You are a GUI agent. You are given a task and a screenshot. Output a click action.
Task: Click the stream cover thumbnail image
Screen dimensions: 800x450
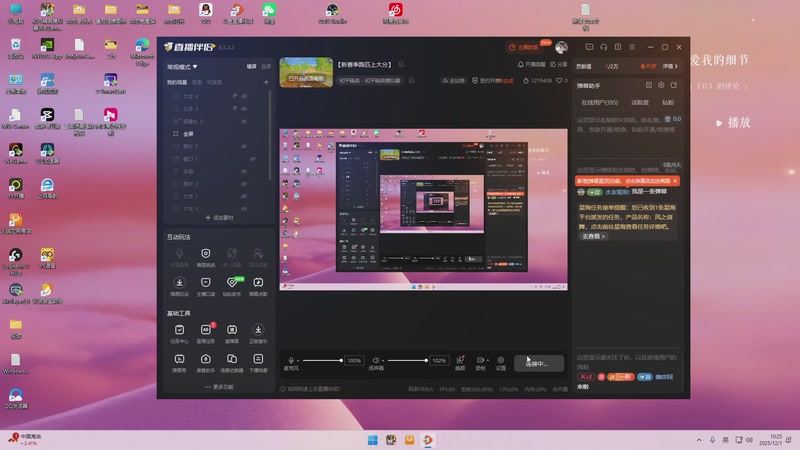(x=306, y=72)
